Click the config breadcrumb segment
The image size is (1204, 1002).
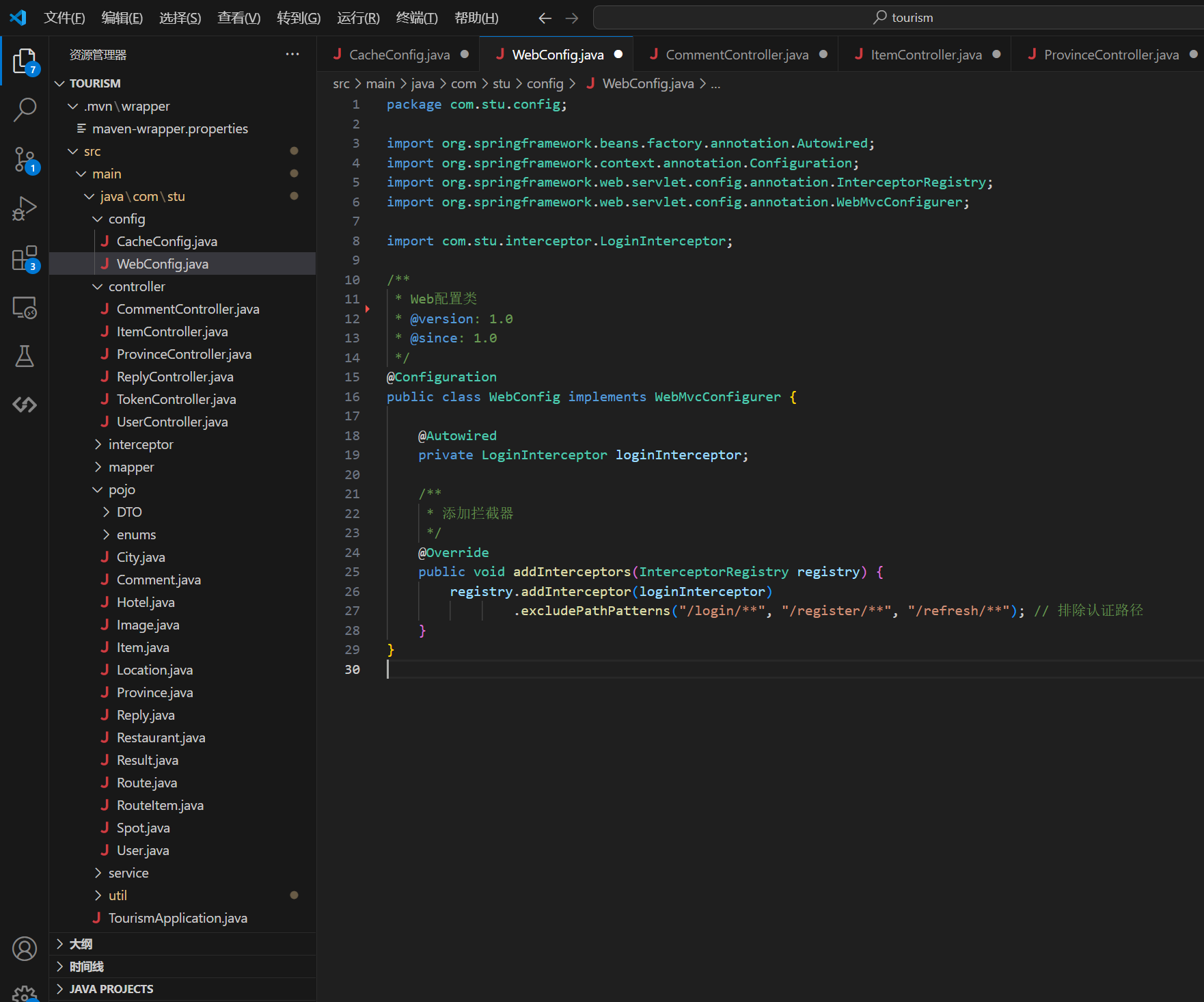[545, 83]
